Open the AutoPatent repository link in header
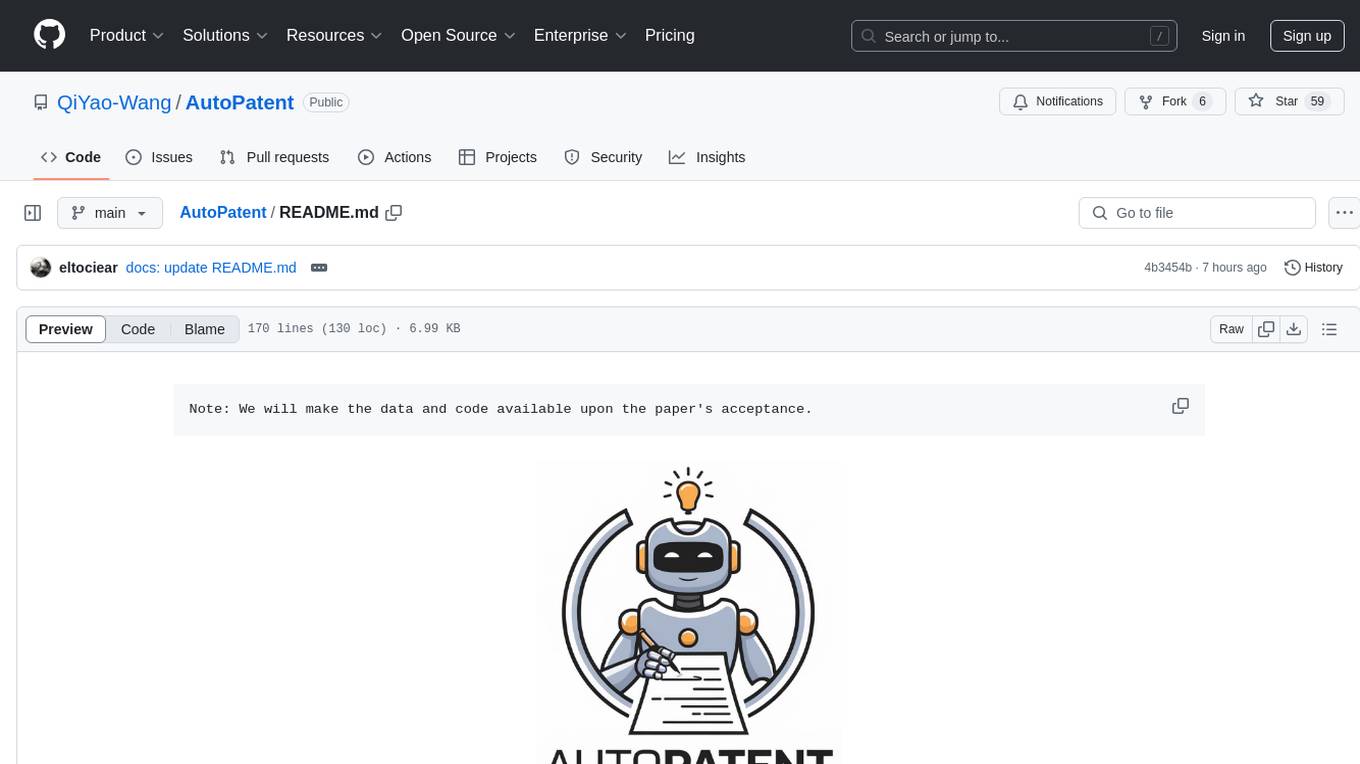 pos(239,102)
